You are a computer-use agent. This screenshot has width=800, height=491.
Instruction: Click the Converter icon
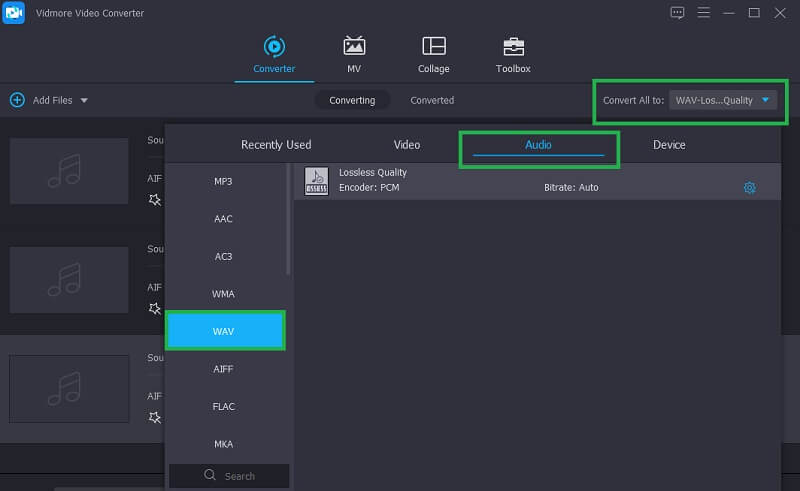[x=273, y=47]
